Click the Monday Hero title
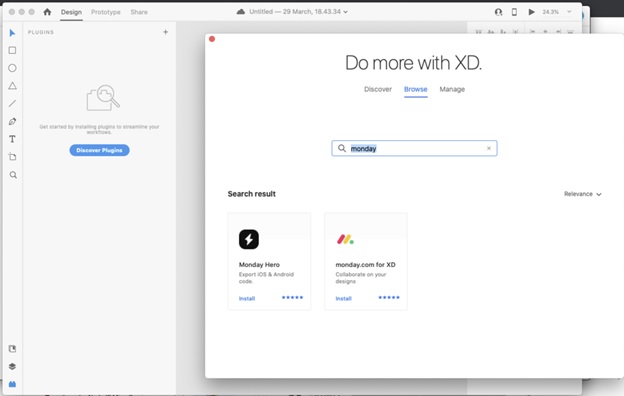Viewport: 624px width, 396px height. pos(259,265)
